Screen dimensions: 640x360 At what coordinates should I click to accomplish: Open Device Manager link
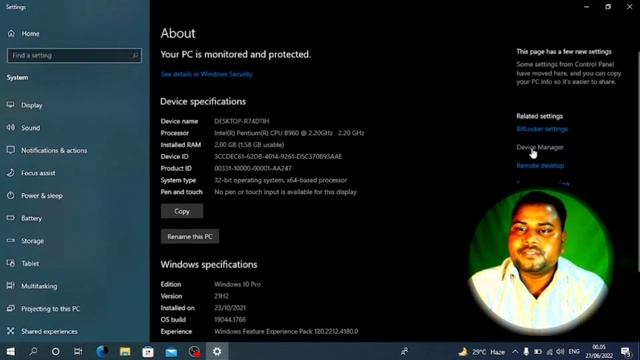[540, 147]
